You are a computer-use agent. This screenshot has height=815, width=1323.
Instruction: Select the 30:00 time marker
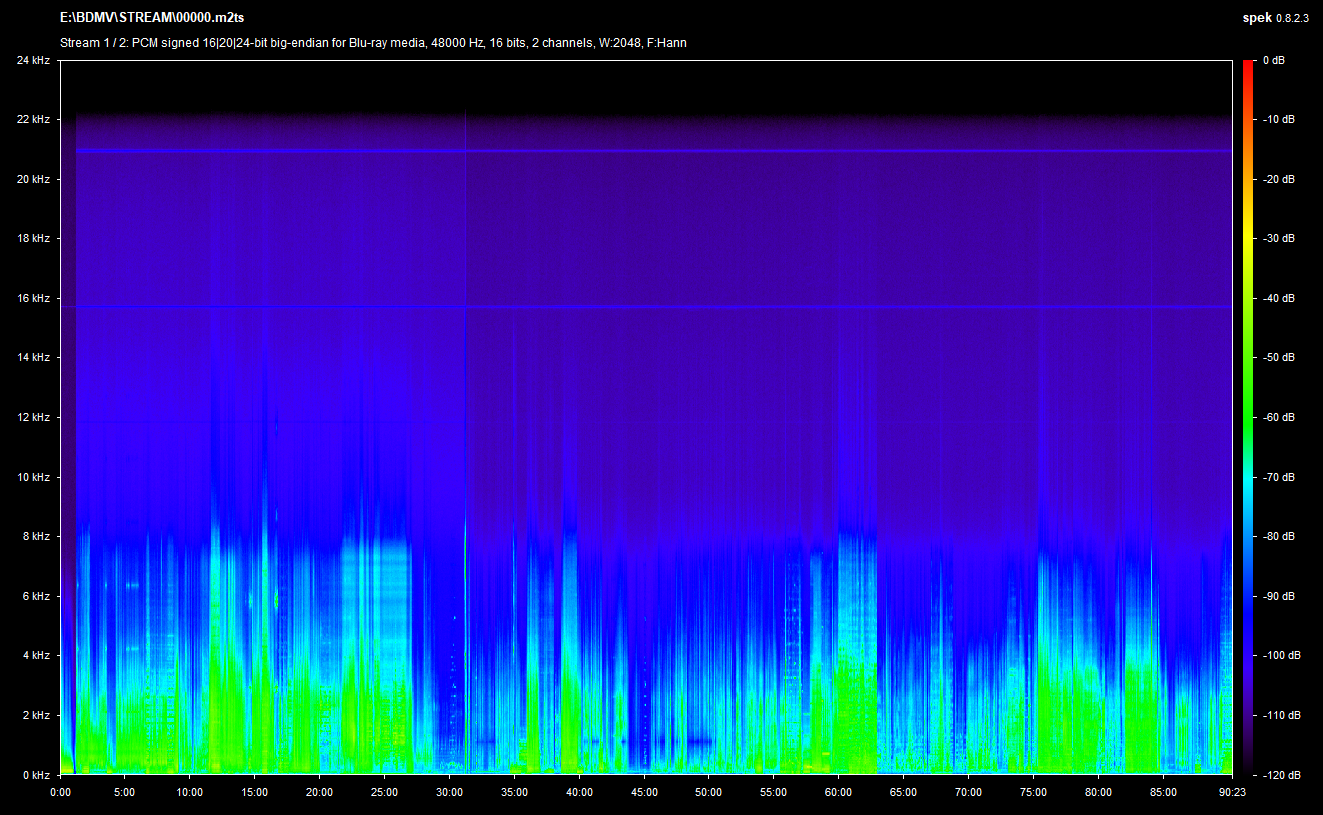[450, 791]
